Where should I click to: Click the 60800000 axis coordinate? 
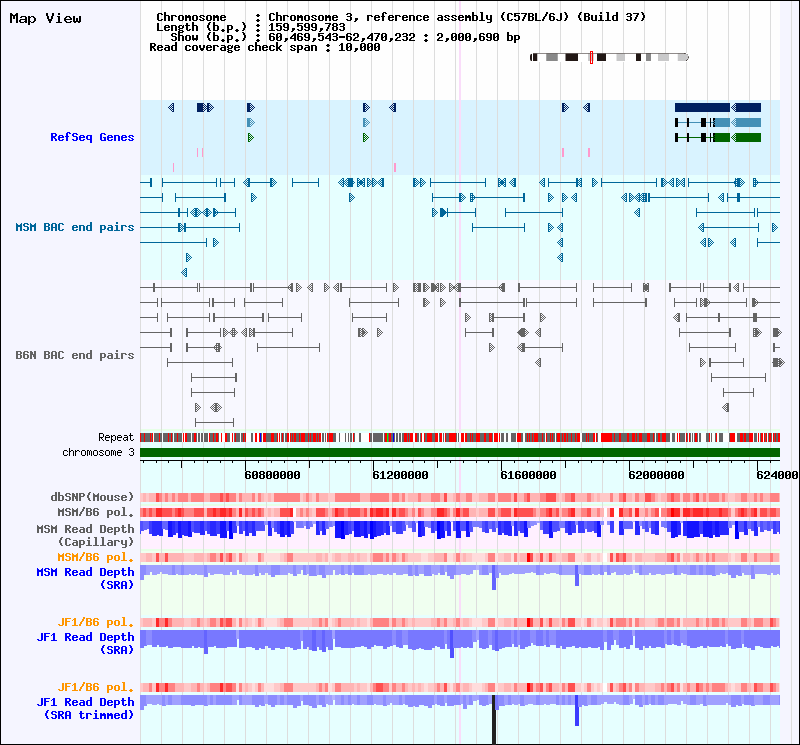pos(272,475)
